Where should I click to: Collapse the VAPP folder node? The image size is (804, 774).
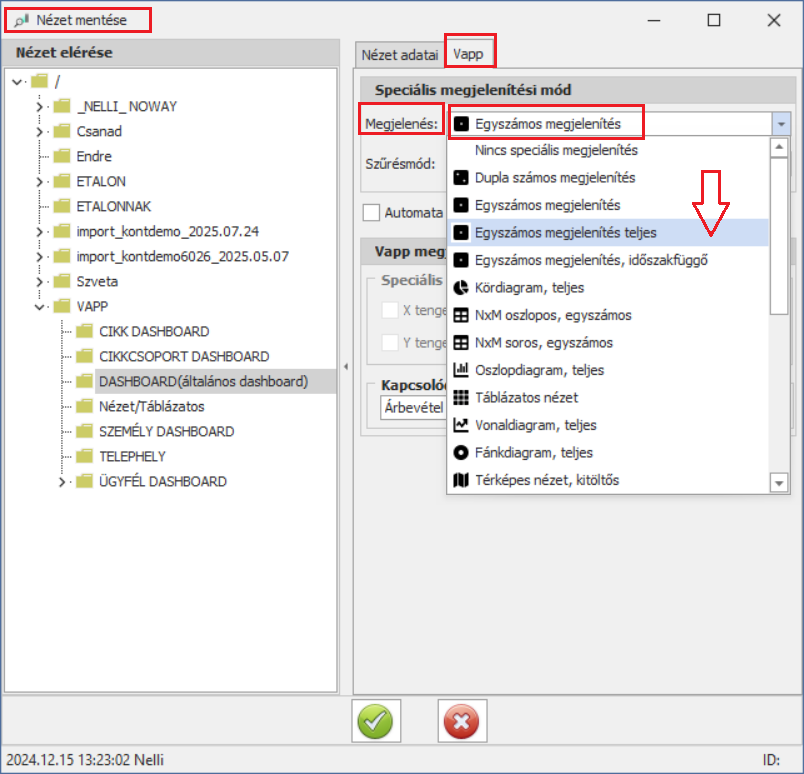click(x=39, y=307)
